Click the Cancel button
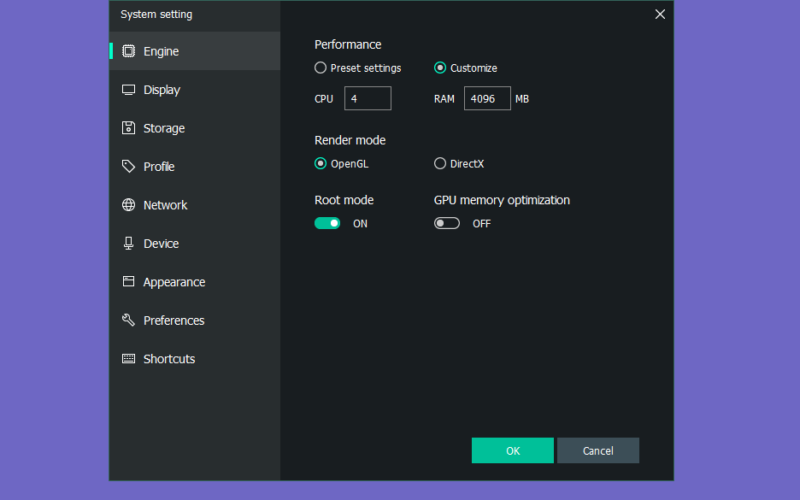This screenshot has width=800, height=500. pos(598,451)
